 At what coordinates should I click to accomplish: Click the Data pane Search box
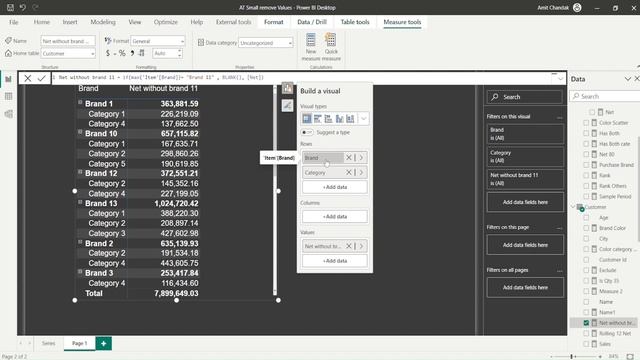point(605,96)
